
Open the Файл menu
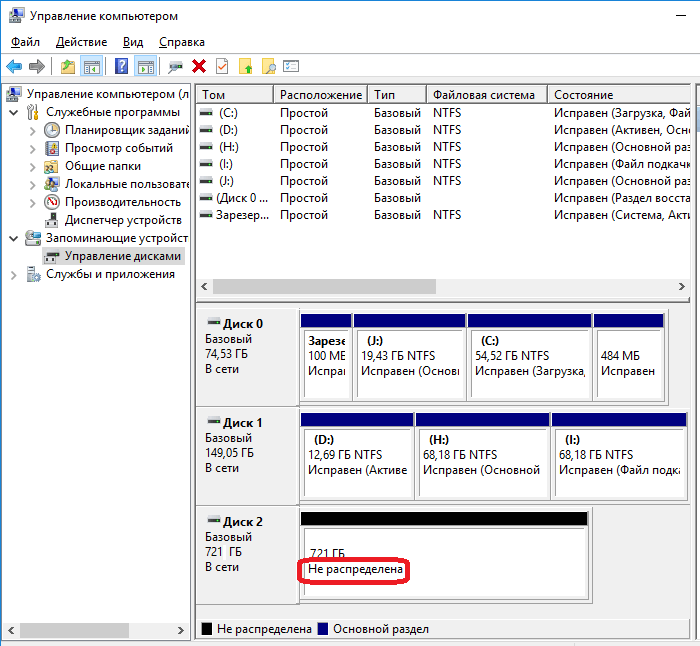[x=25, y=42]
